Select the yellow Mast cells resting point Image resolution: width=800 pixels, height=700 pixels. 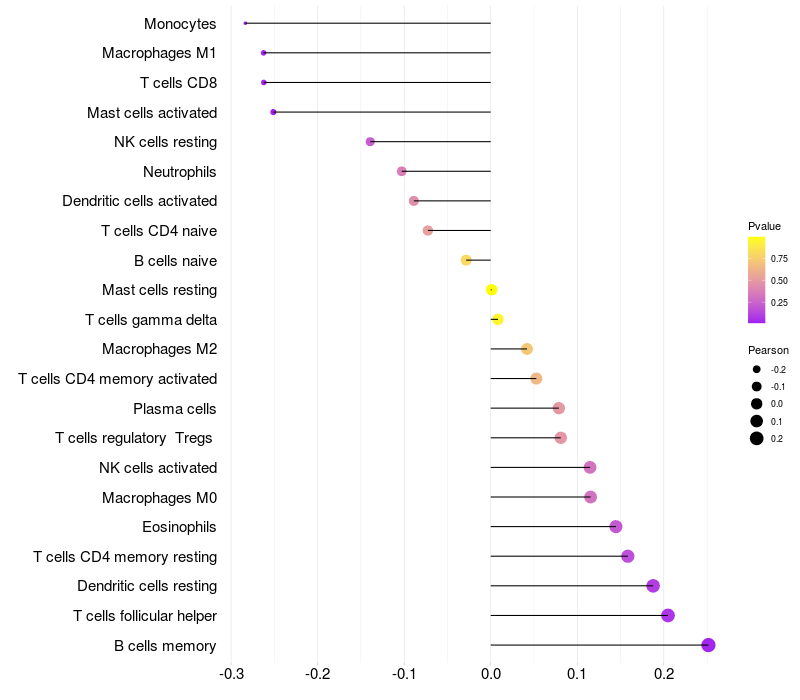tap(491, 290)
